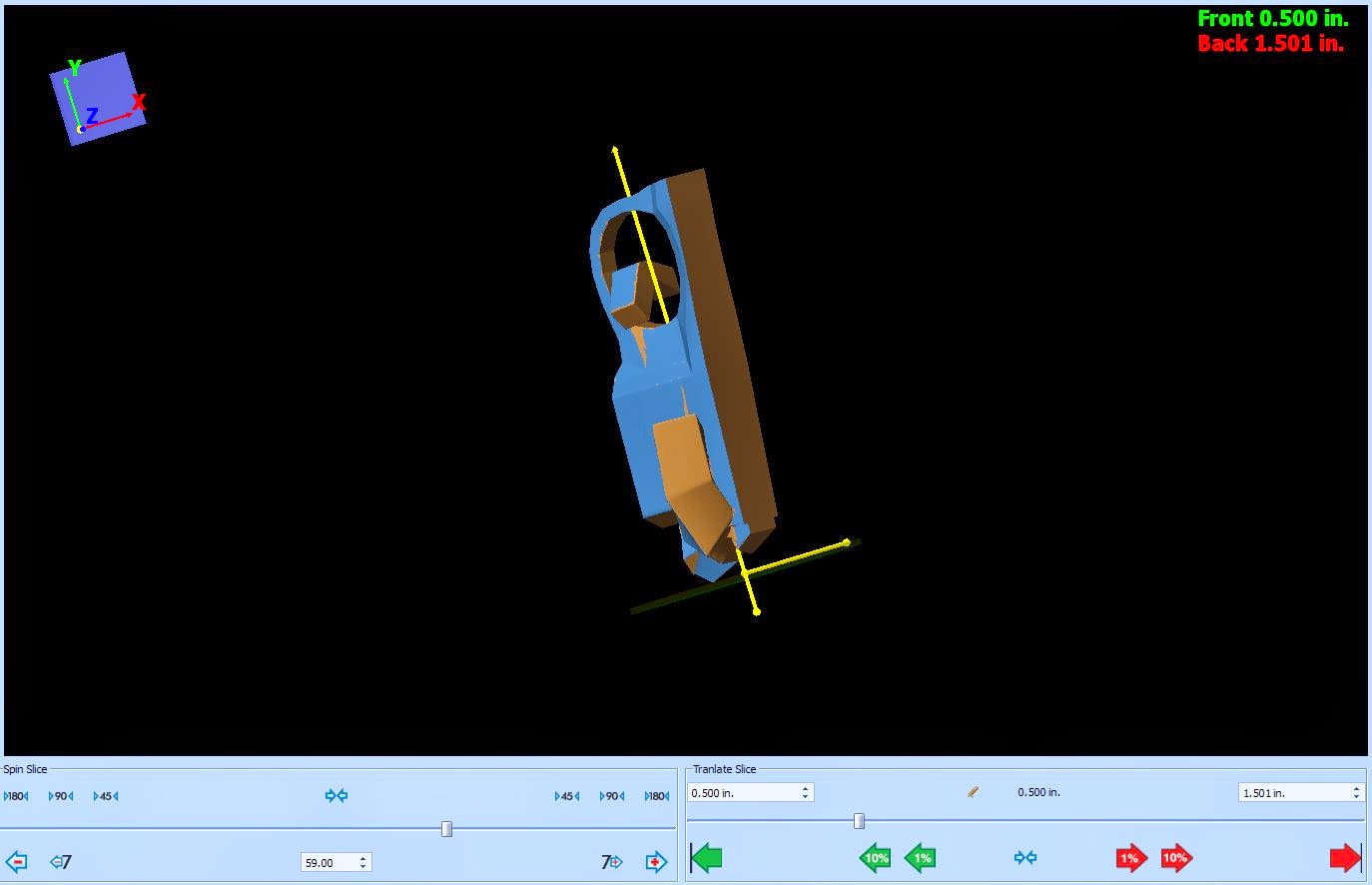1372x885 pixels.
Task: Click the 1.501 in. back distance stepper
Action: coord(1301,792)
